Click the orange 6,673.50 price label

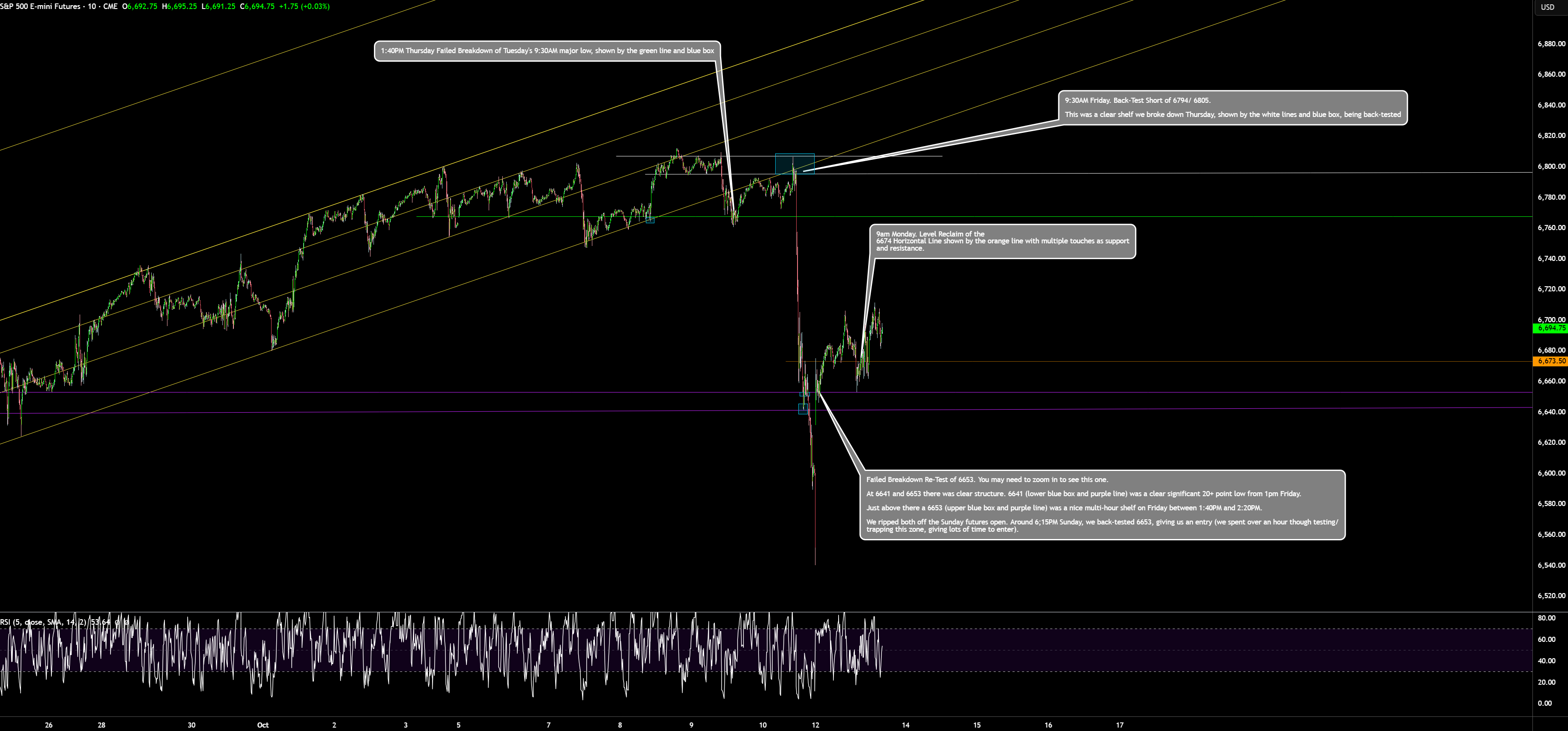point(1550,361)
